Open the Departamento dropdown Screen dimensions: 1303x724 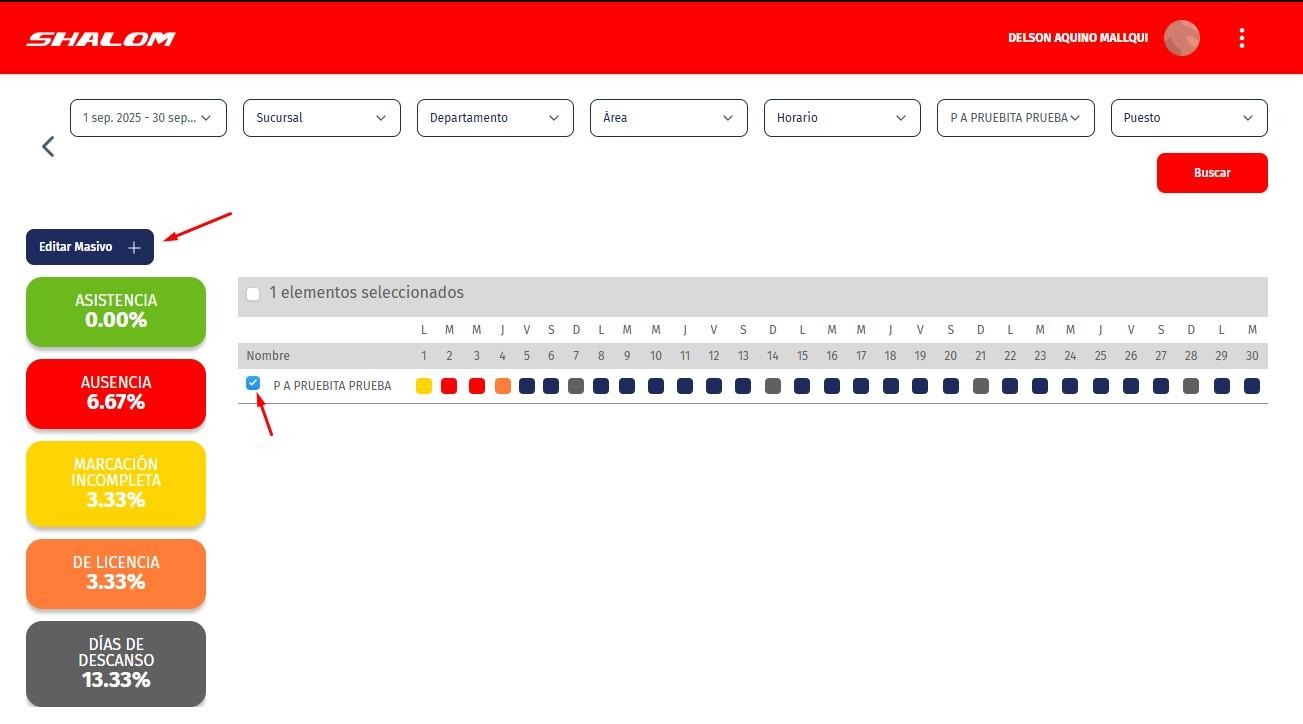495,118
